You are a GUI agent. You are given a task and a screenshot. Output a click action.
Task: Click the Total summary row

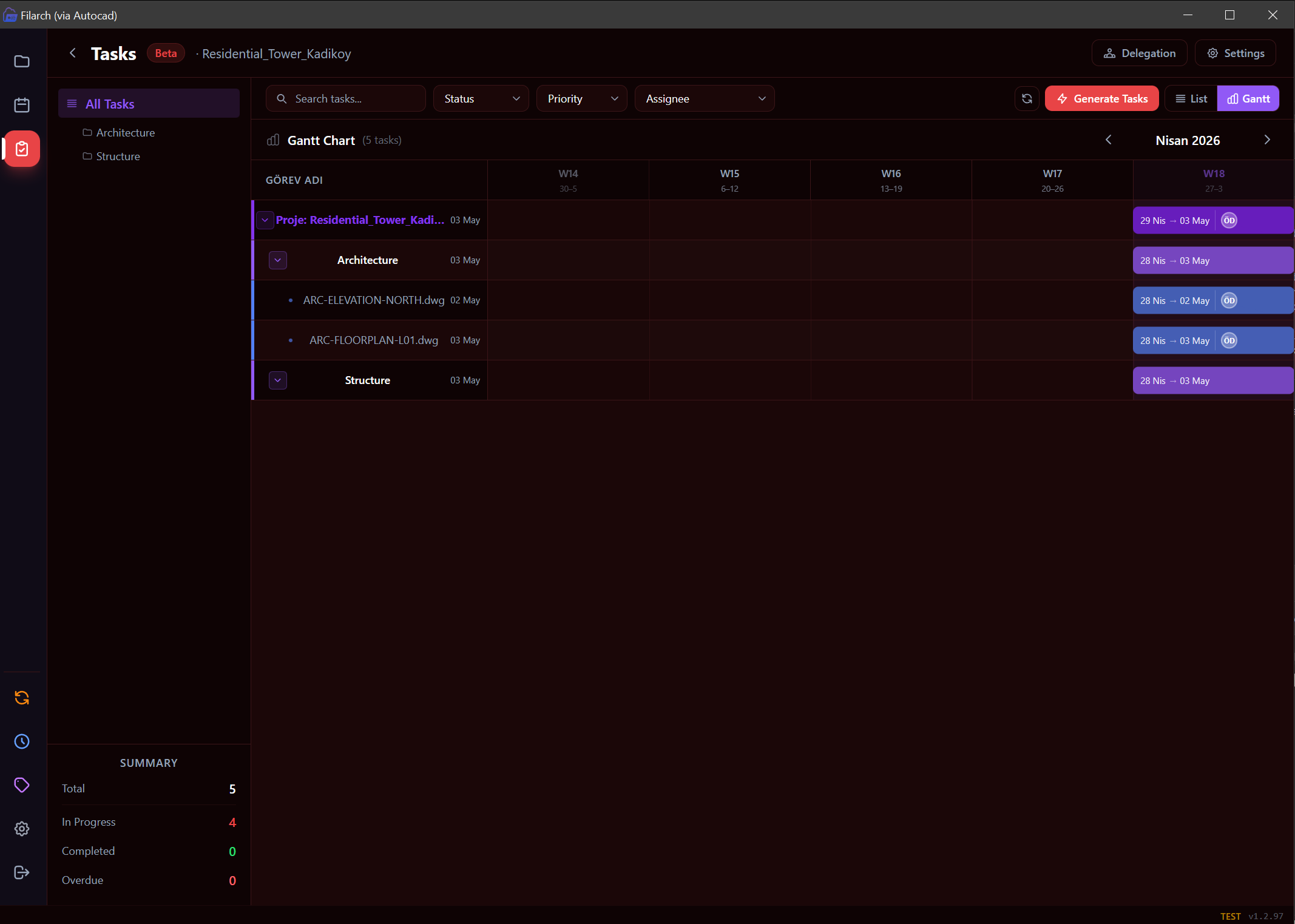click(x=149, y=789)
